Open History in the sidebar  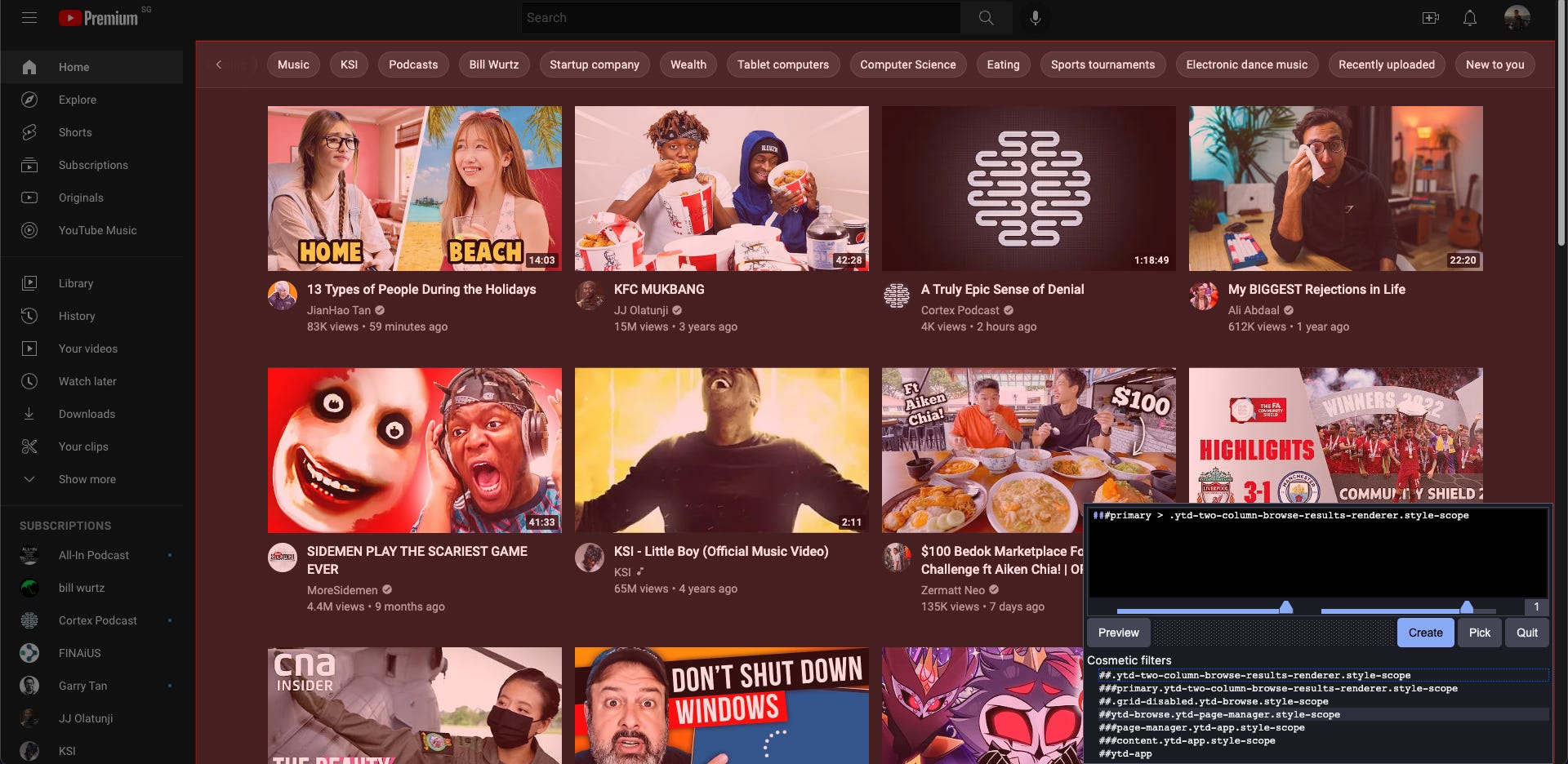[x=91, y=316]
